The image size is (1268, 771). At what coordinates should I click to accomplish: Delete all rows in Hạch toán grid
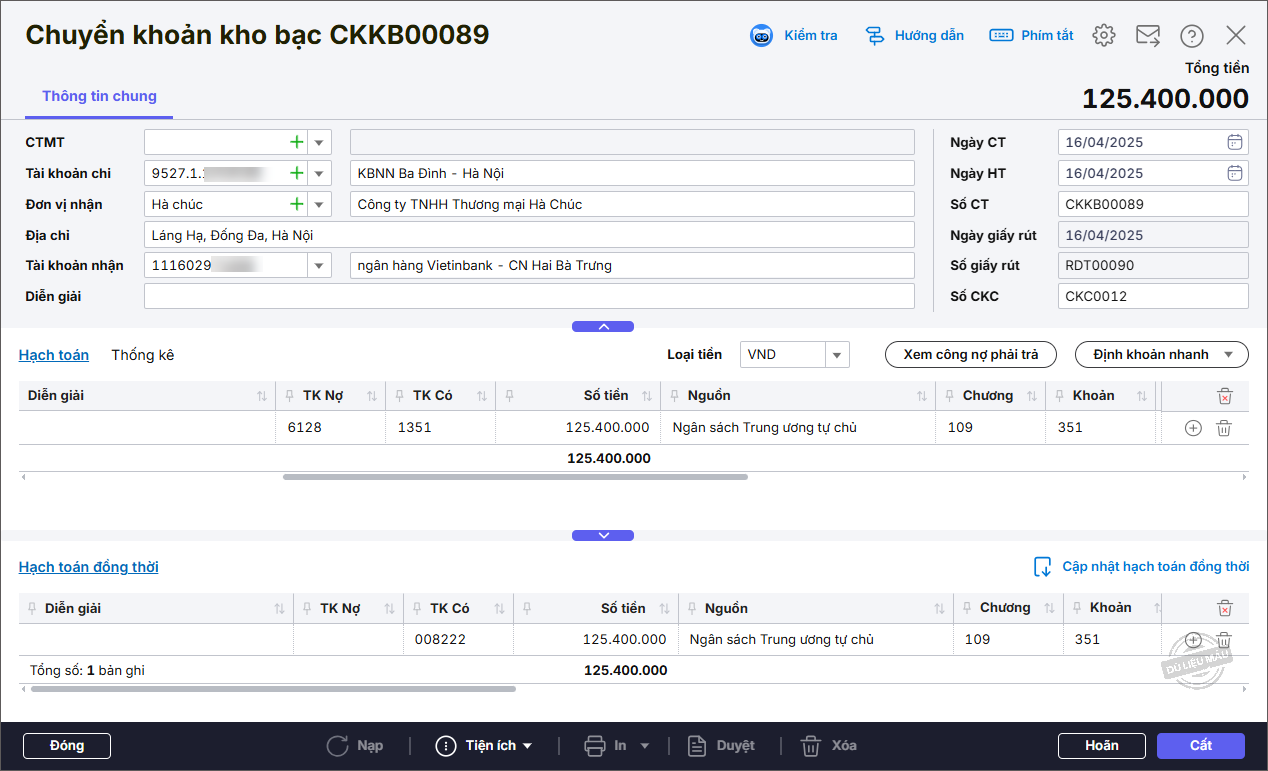(x=1224, y=396)
